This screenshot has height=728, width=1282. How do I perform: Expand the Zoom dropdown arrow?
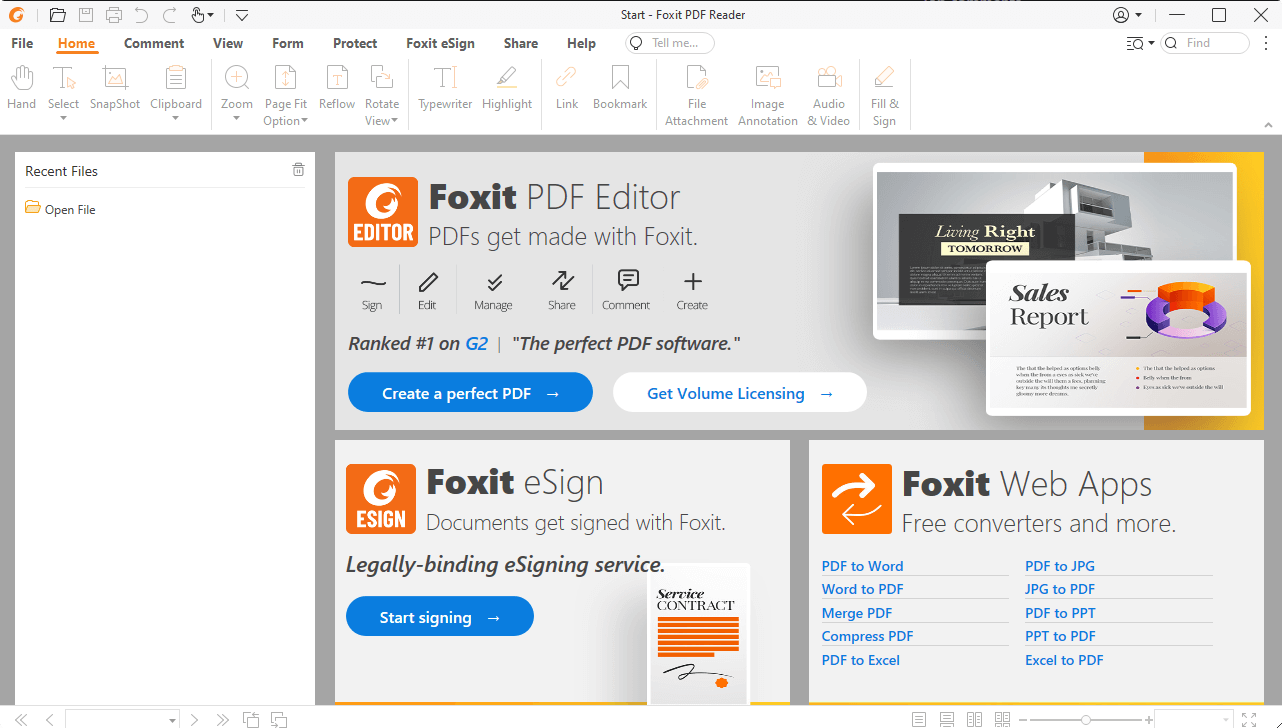coord(237,119)
